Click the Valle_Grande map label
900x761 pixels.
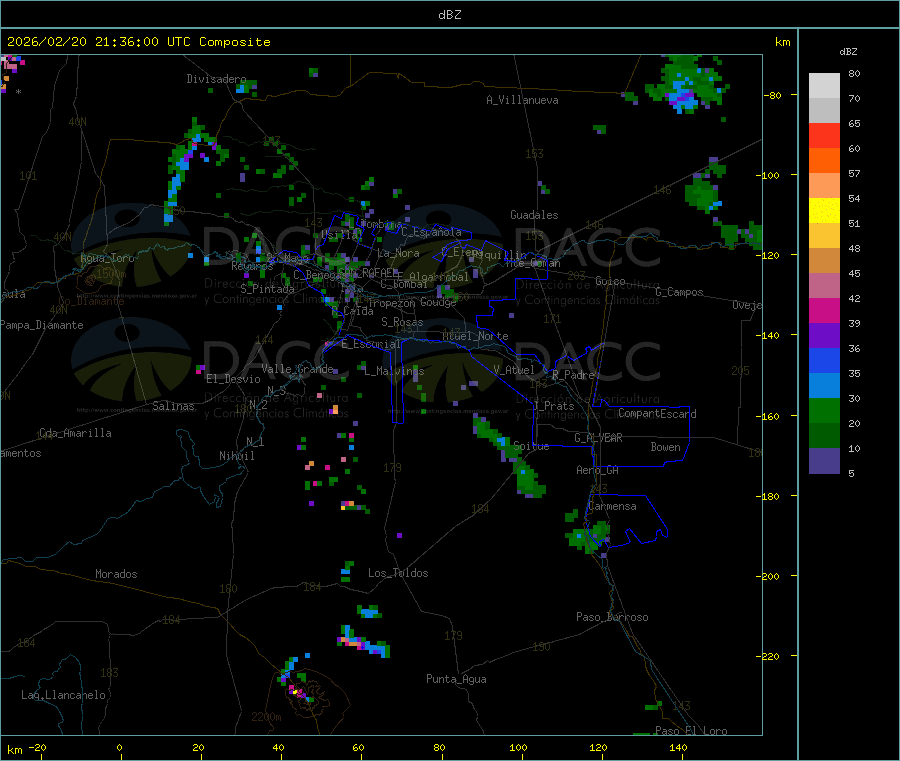click(x=297, y=369)
